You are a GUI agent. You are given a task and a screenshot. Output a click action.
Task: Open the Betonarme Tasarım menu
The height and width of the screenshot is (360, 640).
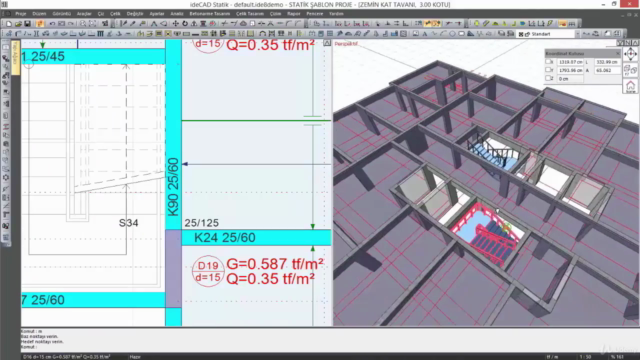[x=209, y=13]
